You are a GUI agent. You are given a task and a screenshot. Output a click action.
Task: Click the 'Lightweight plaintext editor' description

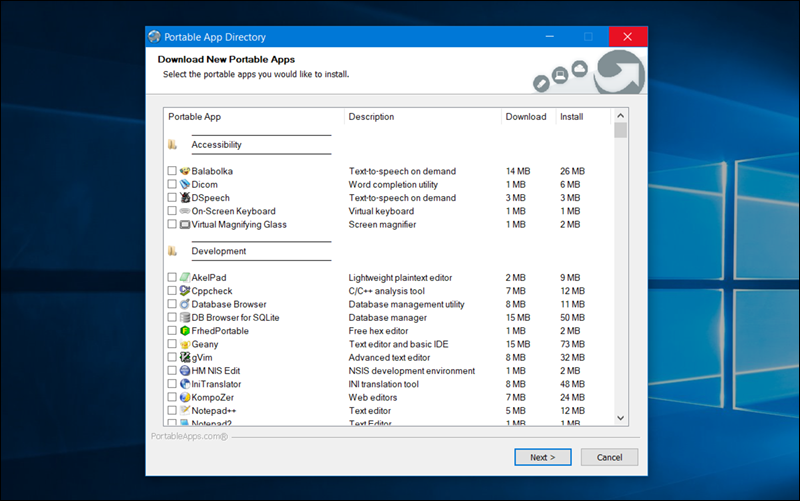(400, 278)
